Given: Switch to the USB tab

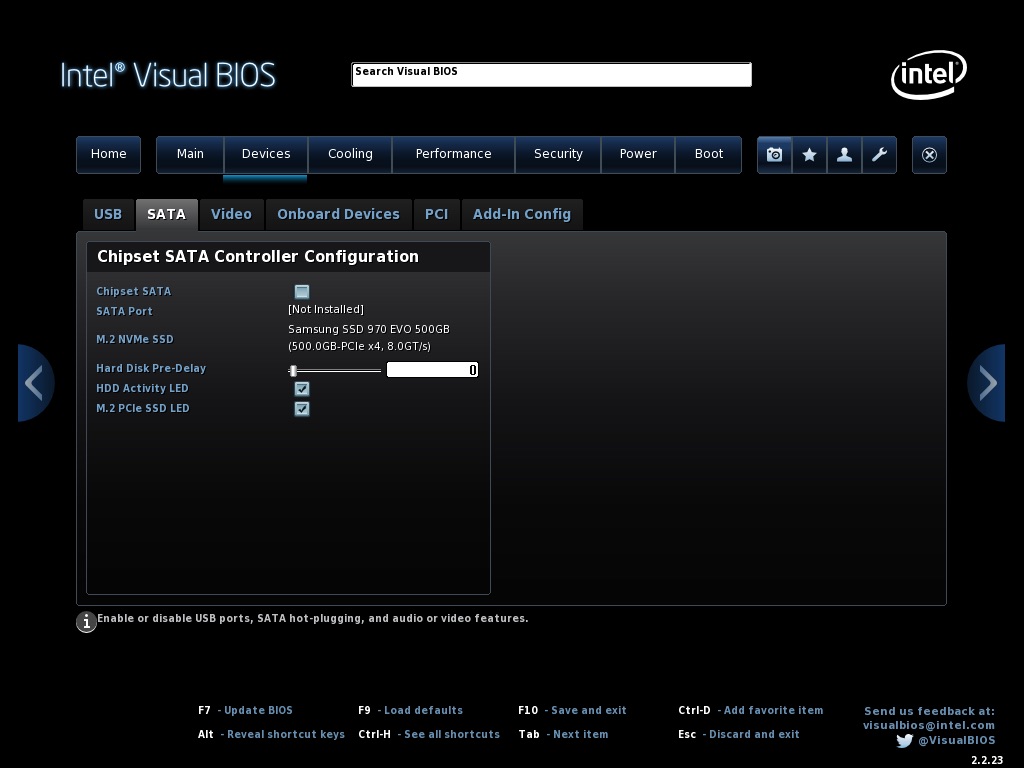Looking at the screenshot, I should pyautogui.click(x=108, y=215).
